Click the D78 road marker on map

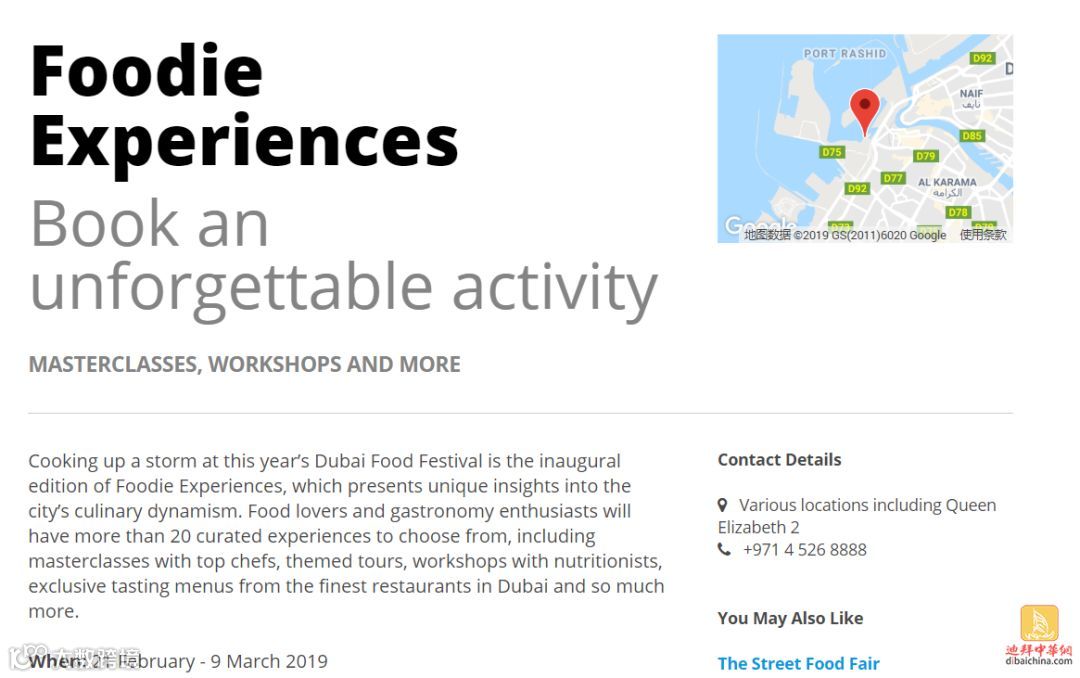coord(958,212)
